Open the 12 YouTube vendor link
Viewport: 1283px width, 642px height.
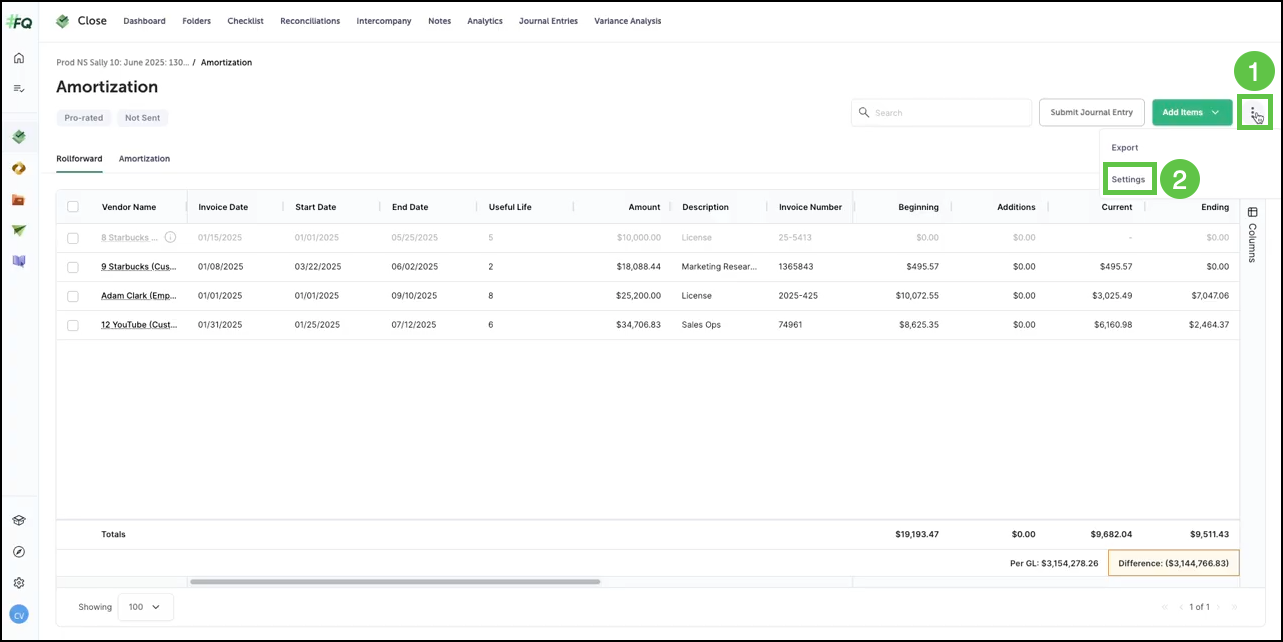(x=139, y=325)
